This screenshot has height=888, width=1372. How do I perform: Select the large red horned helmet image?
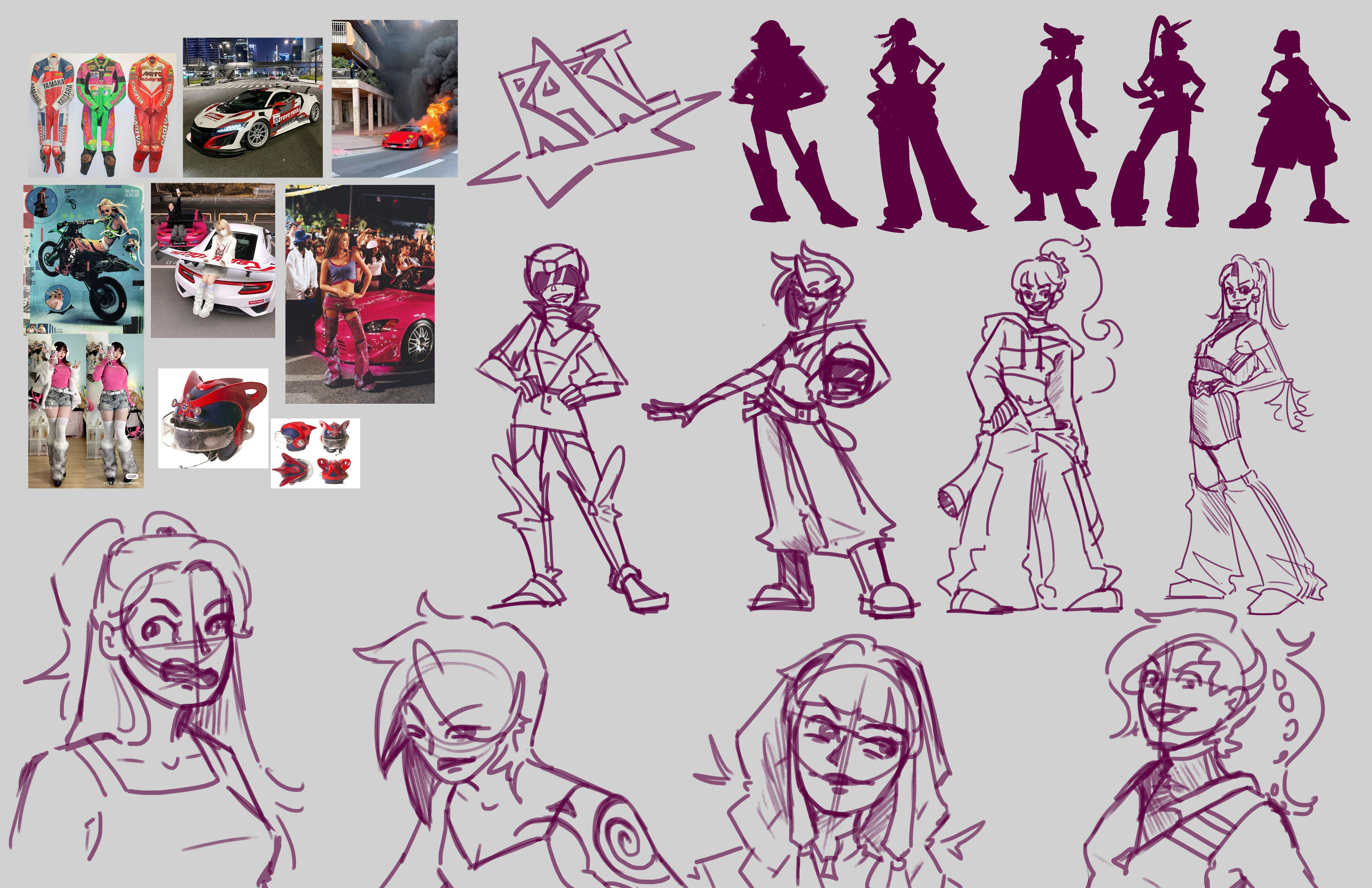(213, 418)
